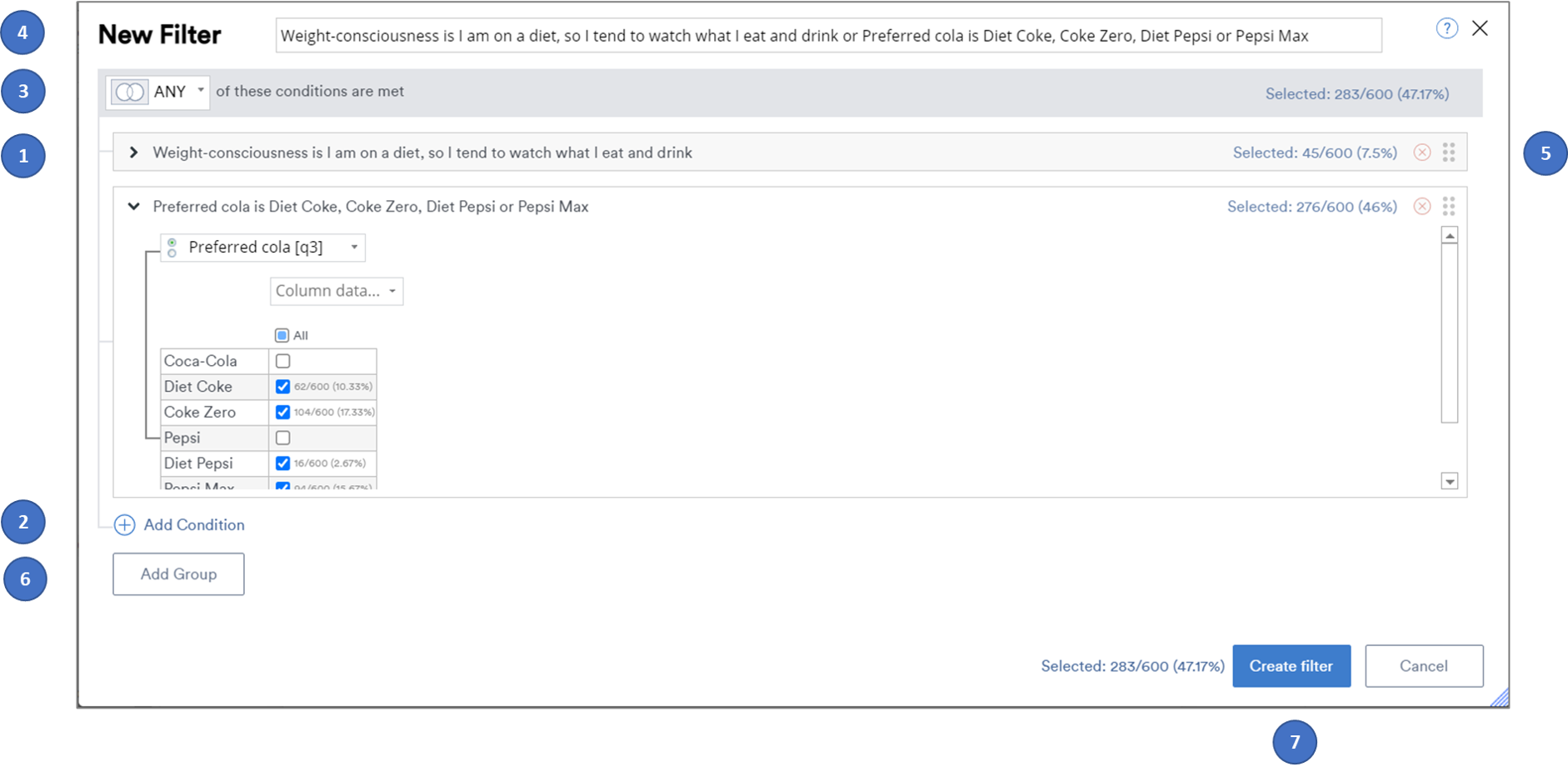
Task: Uncheck the Diet Coke checkbox
Action: tap(283, 387)
